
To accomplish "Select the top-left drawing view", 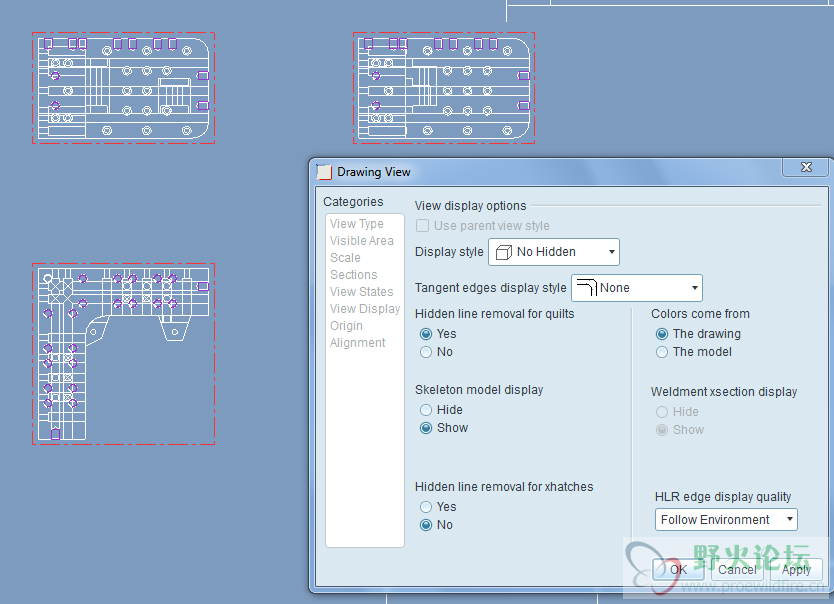I will coord(123,88).
